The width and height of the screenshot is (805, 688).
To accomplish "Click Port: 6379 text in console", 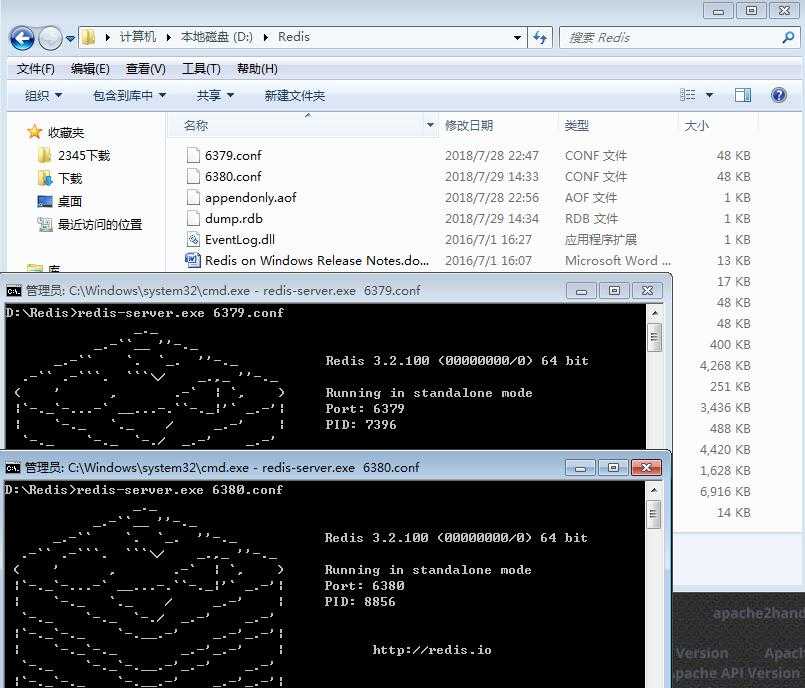I will click(365, 409).
